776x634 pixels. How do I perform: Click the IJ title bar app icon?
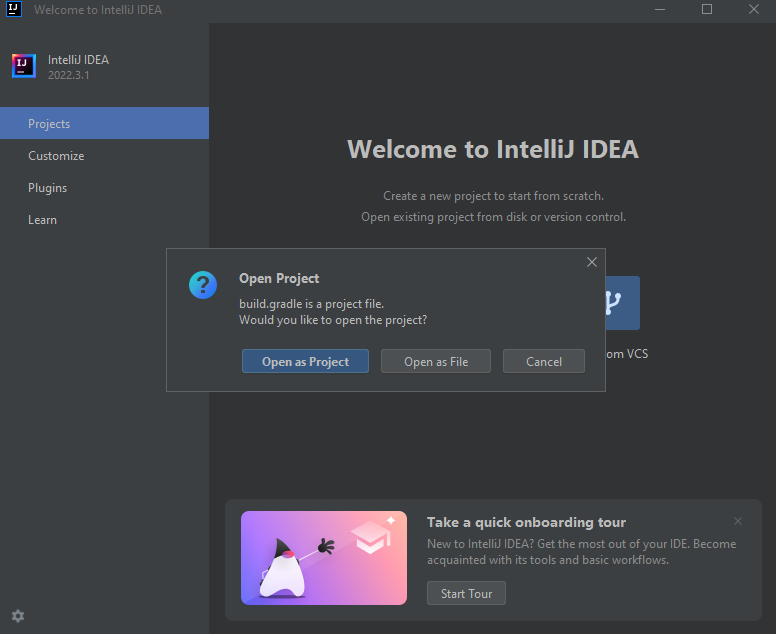[x=13, y=9]
